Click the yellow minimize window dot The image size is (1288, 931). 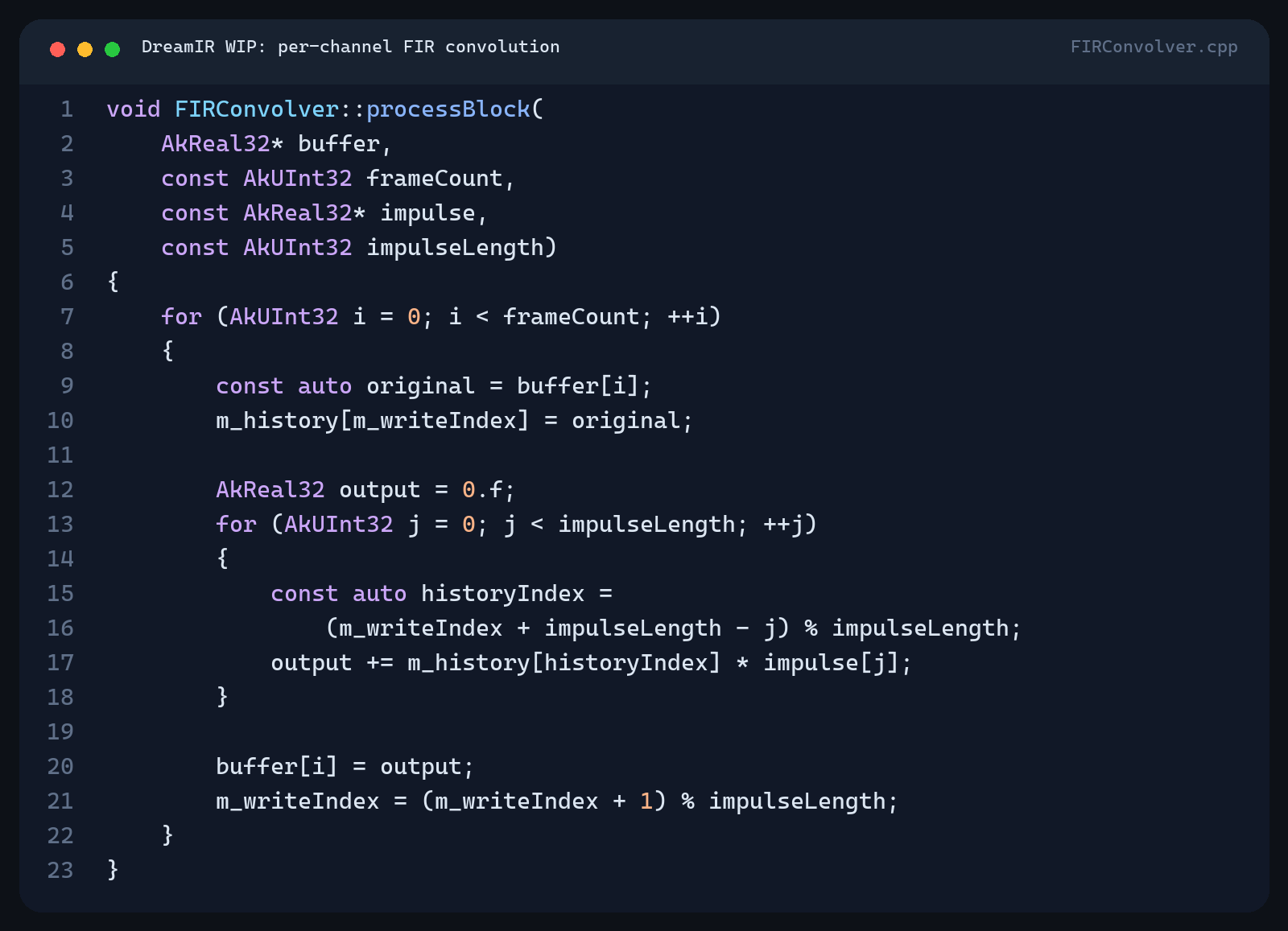[85, 49]
